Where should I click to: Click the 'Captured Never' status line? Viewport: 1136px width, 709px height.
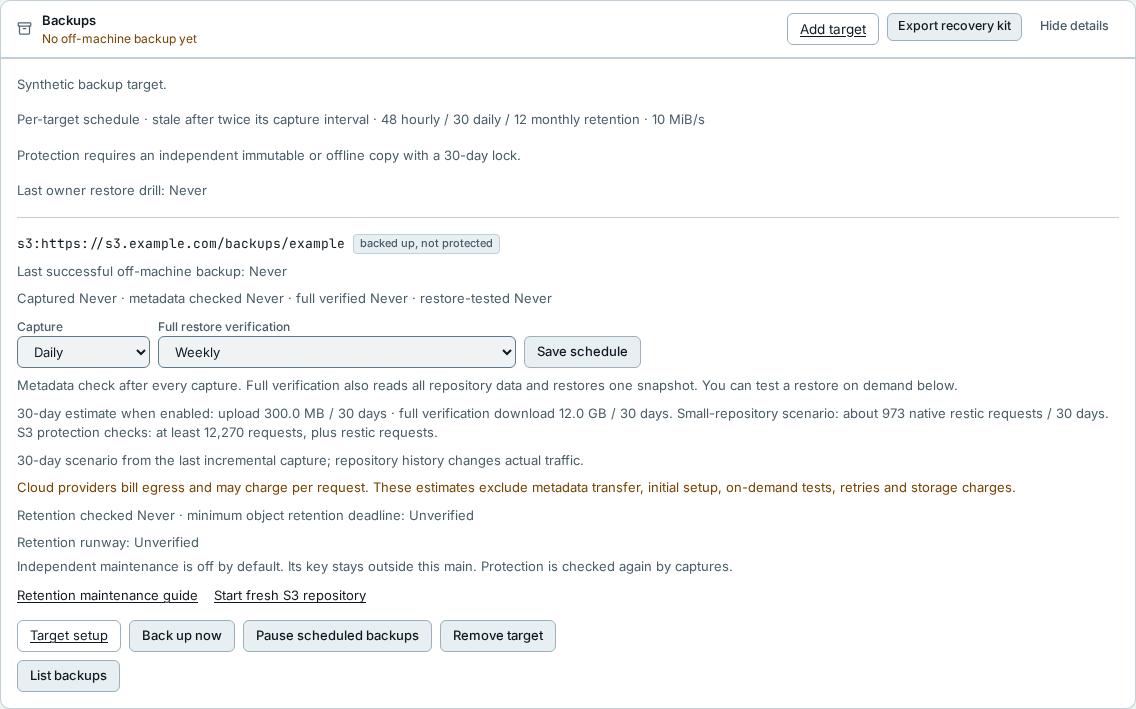284,298
